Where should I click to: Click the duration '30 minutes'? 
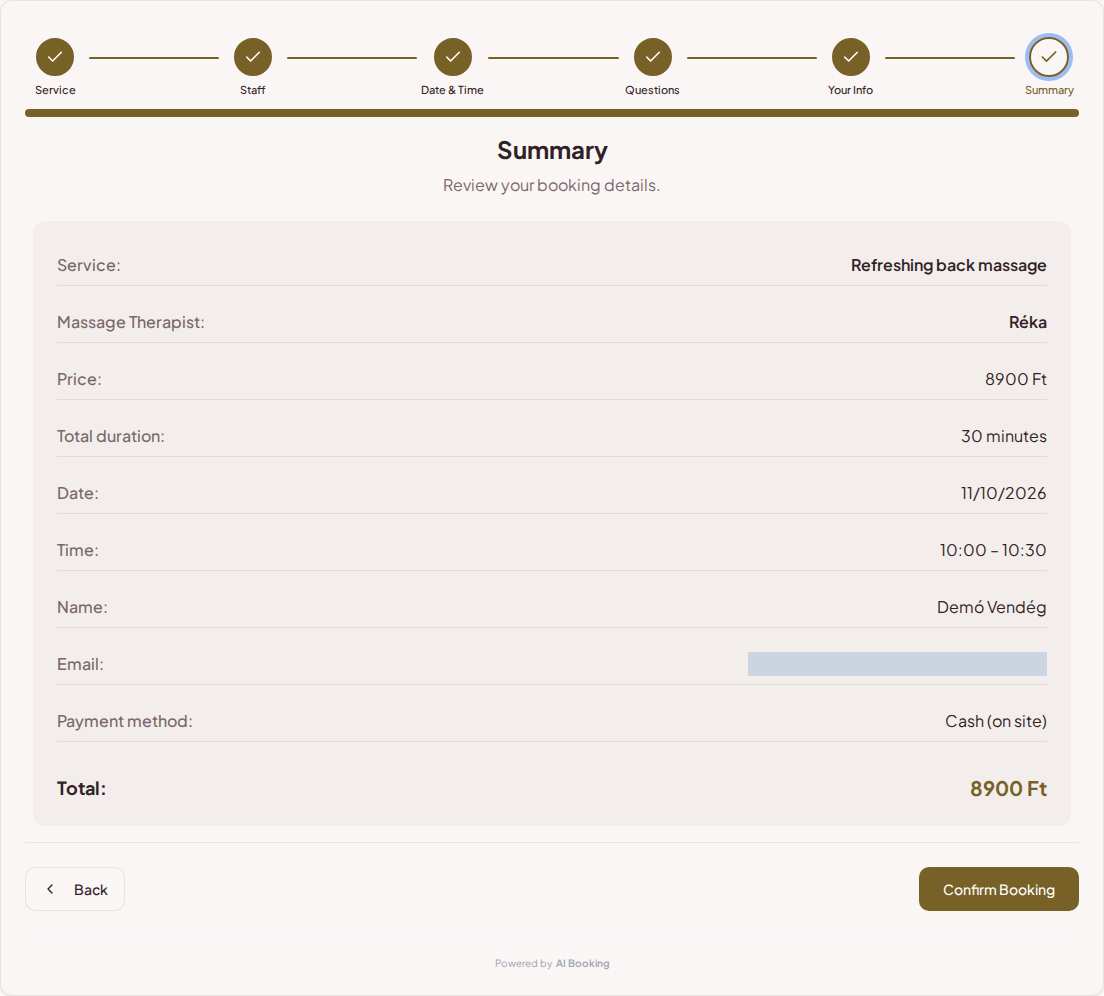click(x=1003, y=436)
